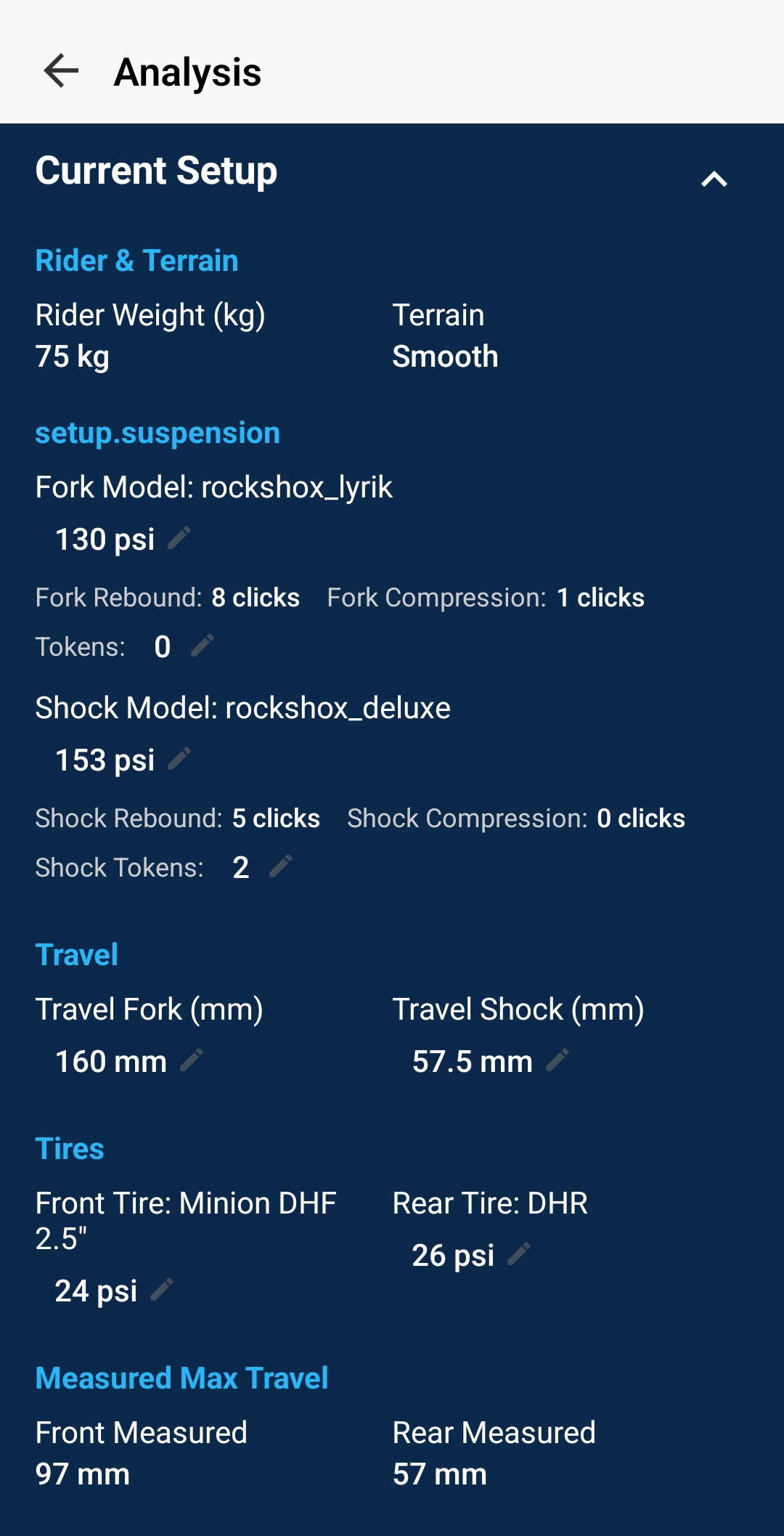Click the edit pencil next to front tire 24 psi

click(x=161, y=1290)
